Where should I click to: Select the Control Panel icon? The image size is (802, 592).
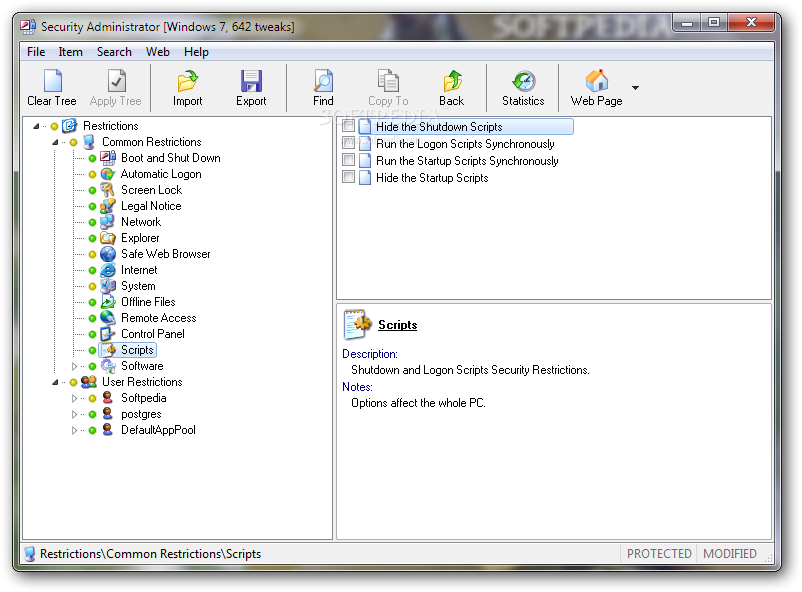tap(108, 334)
